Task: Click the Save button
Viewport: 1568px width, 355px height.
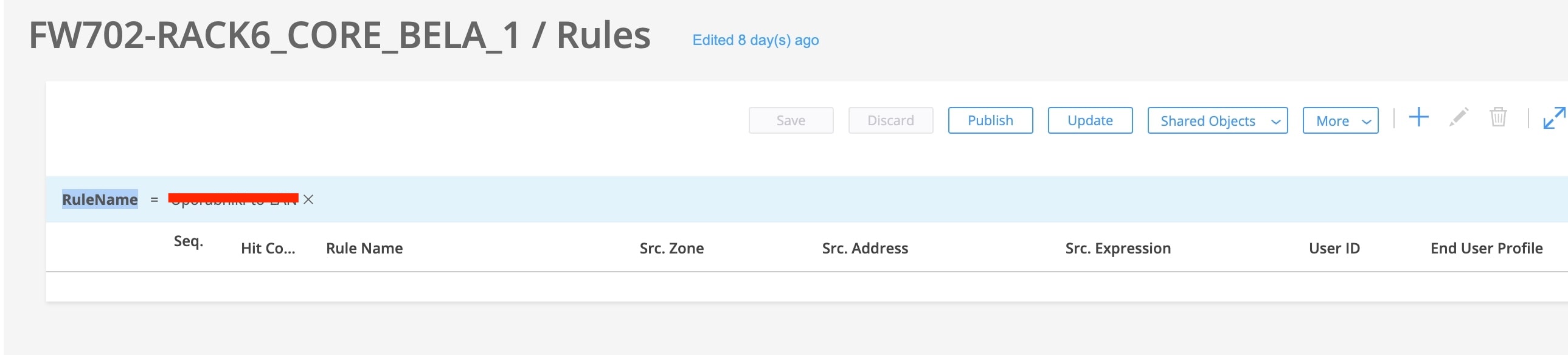Action: [791, 120]
